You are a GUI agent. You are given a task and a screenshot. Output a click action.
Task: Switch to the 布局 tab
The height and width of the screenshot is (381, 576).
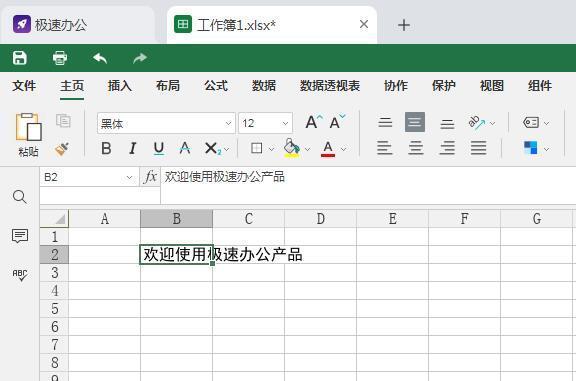point(168,86)
